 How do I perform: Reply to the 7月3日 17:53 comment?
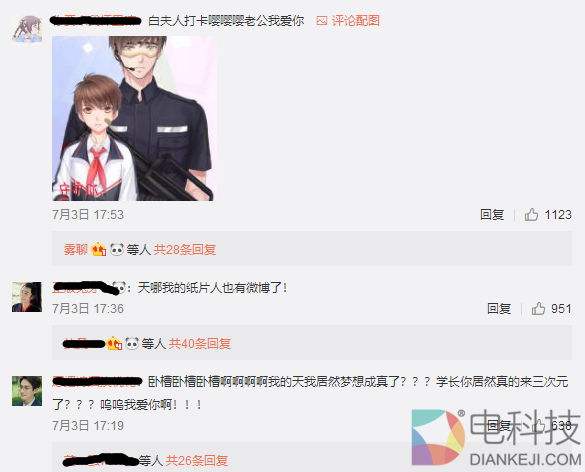pyautogui.click(x=492, y=215)
